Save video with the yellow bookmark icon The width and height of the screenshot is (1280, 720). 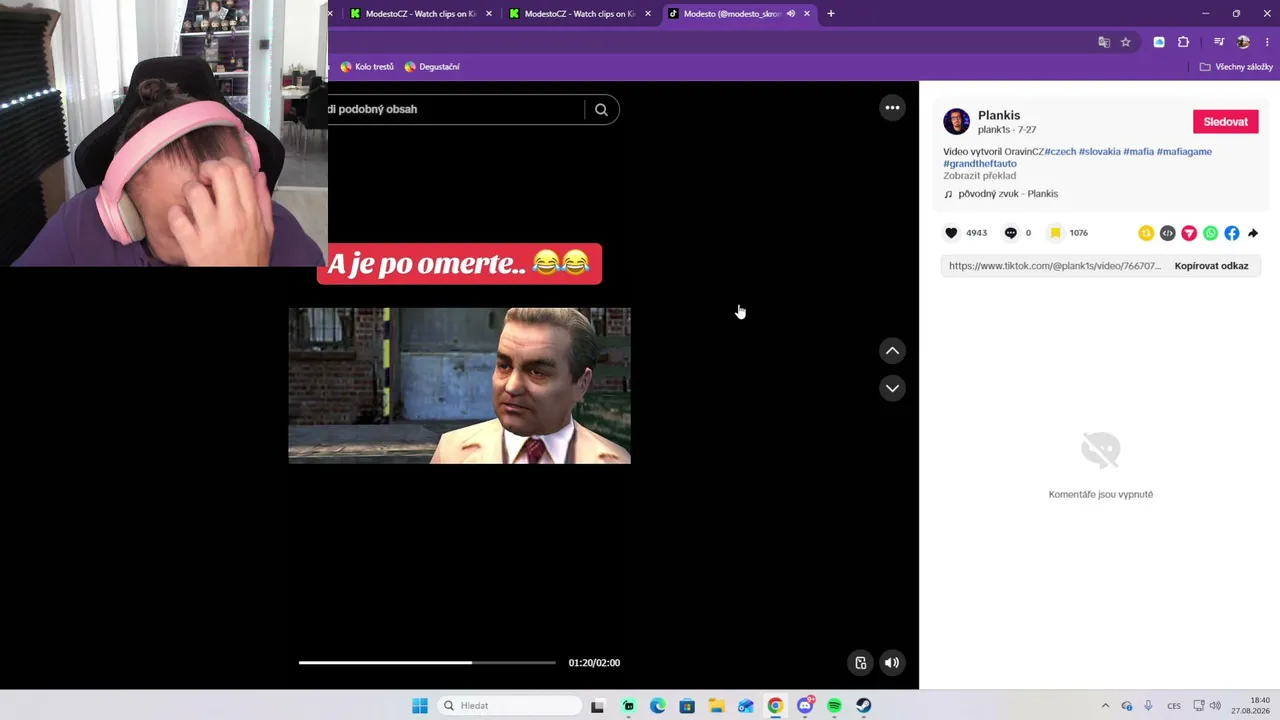tap(1055, 233)
